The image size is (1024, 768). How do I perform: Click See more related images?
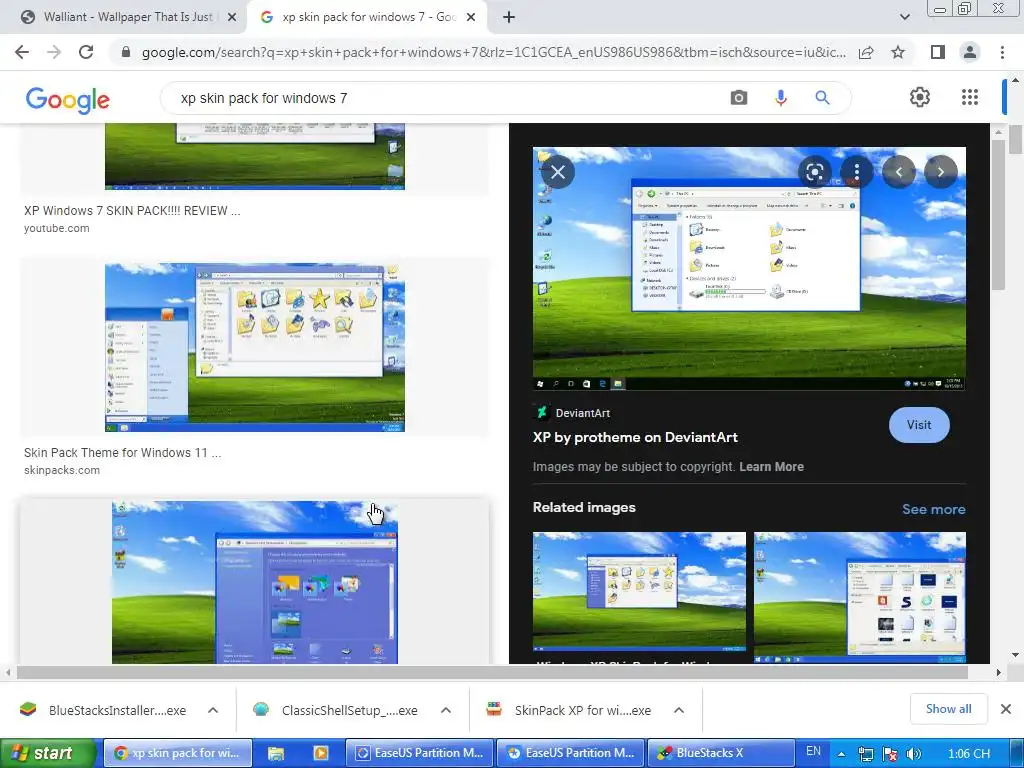click(933, 509)
